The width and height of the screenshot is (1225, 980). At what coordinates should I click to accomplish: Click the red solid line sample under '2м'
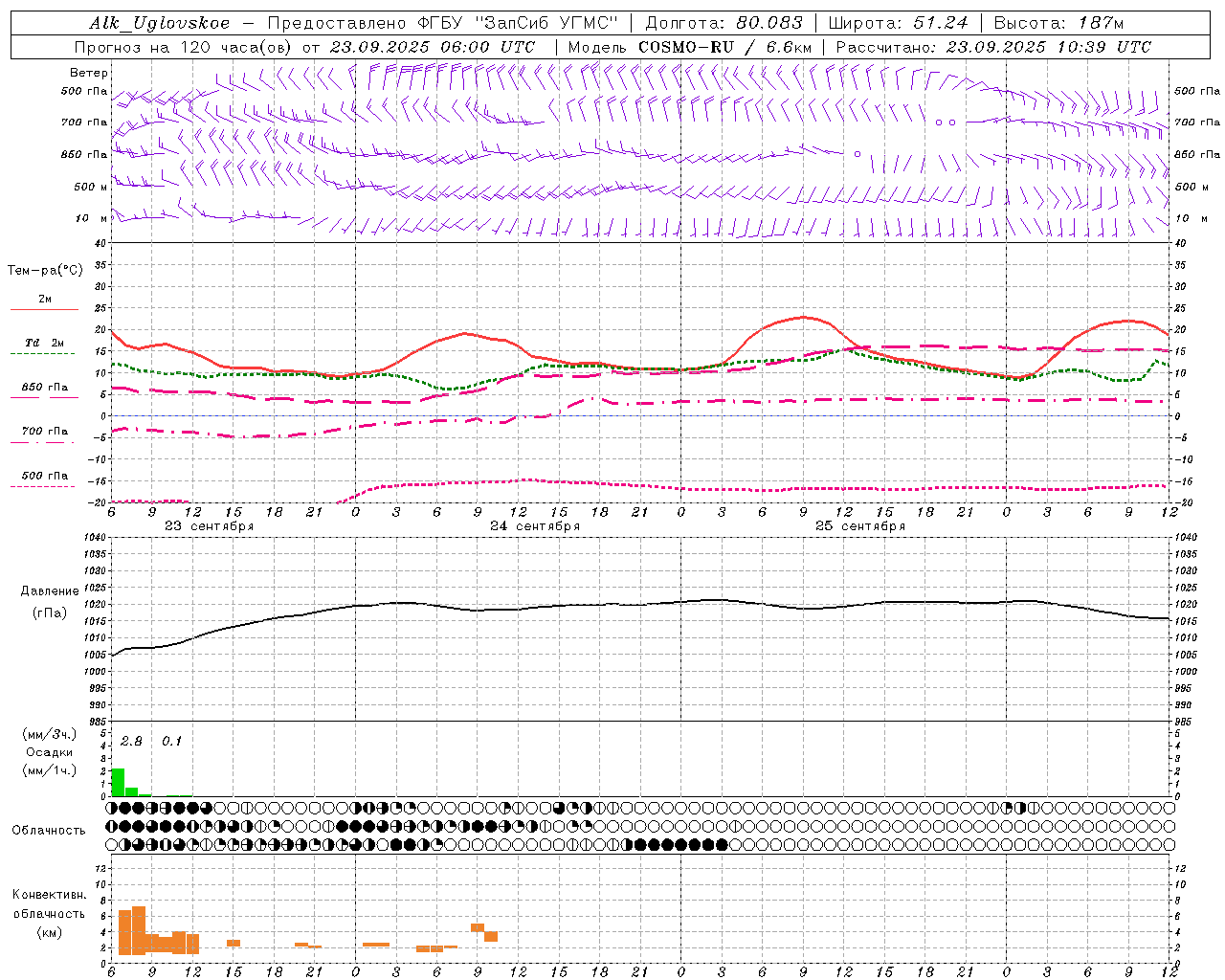[x=44, y=310]
